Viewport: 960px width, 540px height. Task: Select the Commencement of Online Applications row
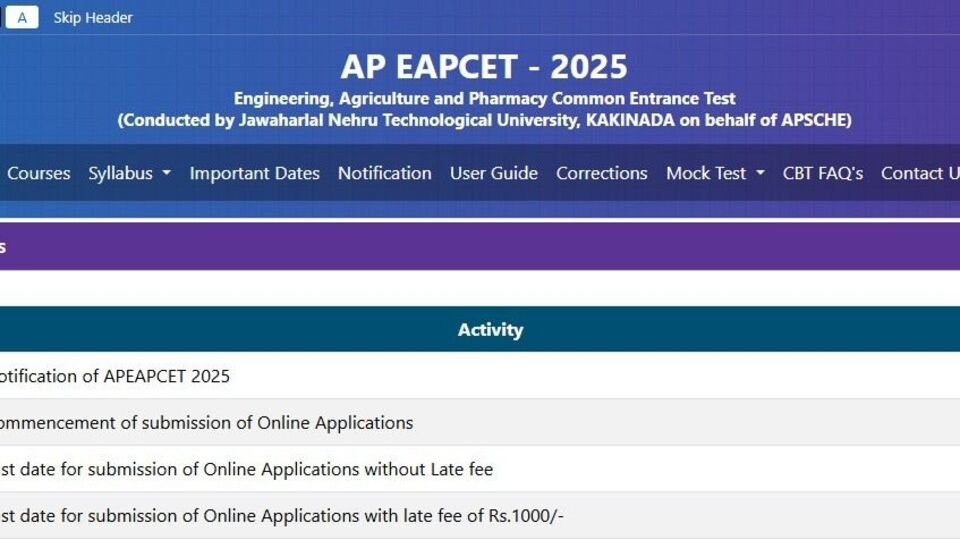coord(480,422)
